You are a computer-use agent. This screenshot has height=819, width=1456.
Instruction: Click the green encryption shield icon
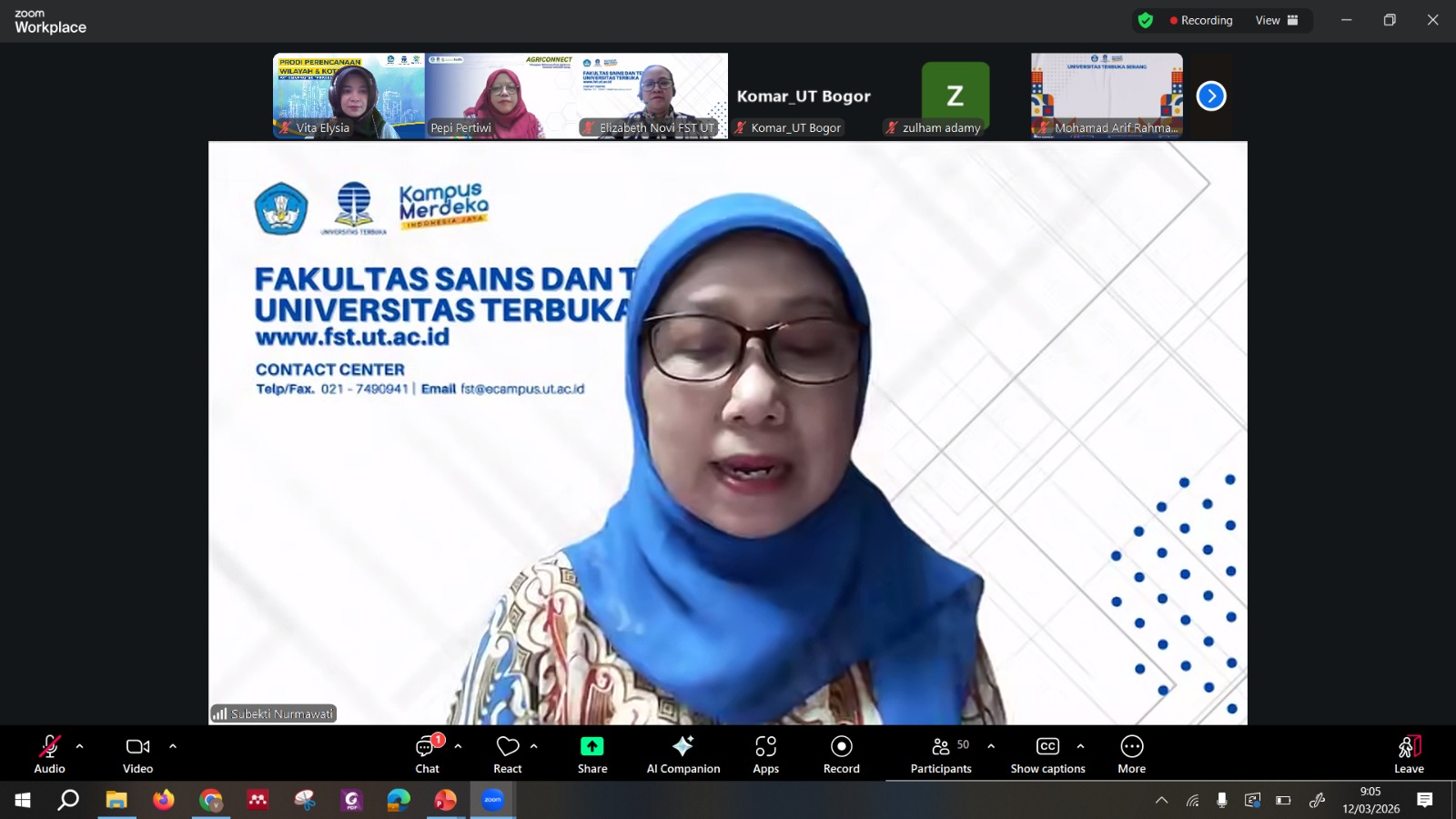coord(1146,20)
